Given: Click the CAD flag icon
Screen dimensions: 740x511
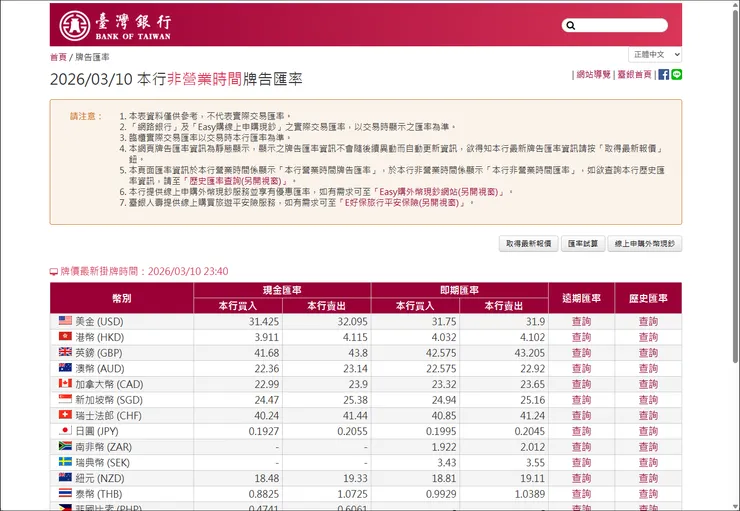Looking at the screenshot, I should tap(65, 383).
